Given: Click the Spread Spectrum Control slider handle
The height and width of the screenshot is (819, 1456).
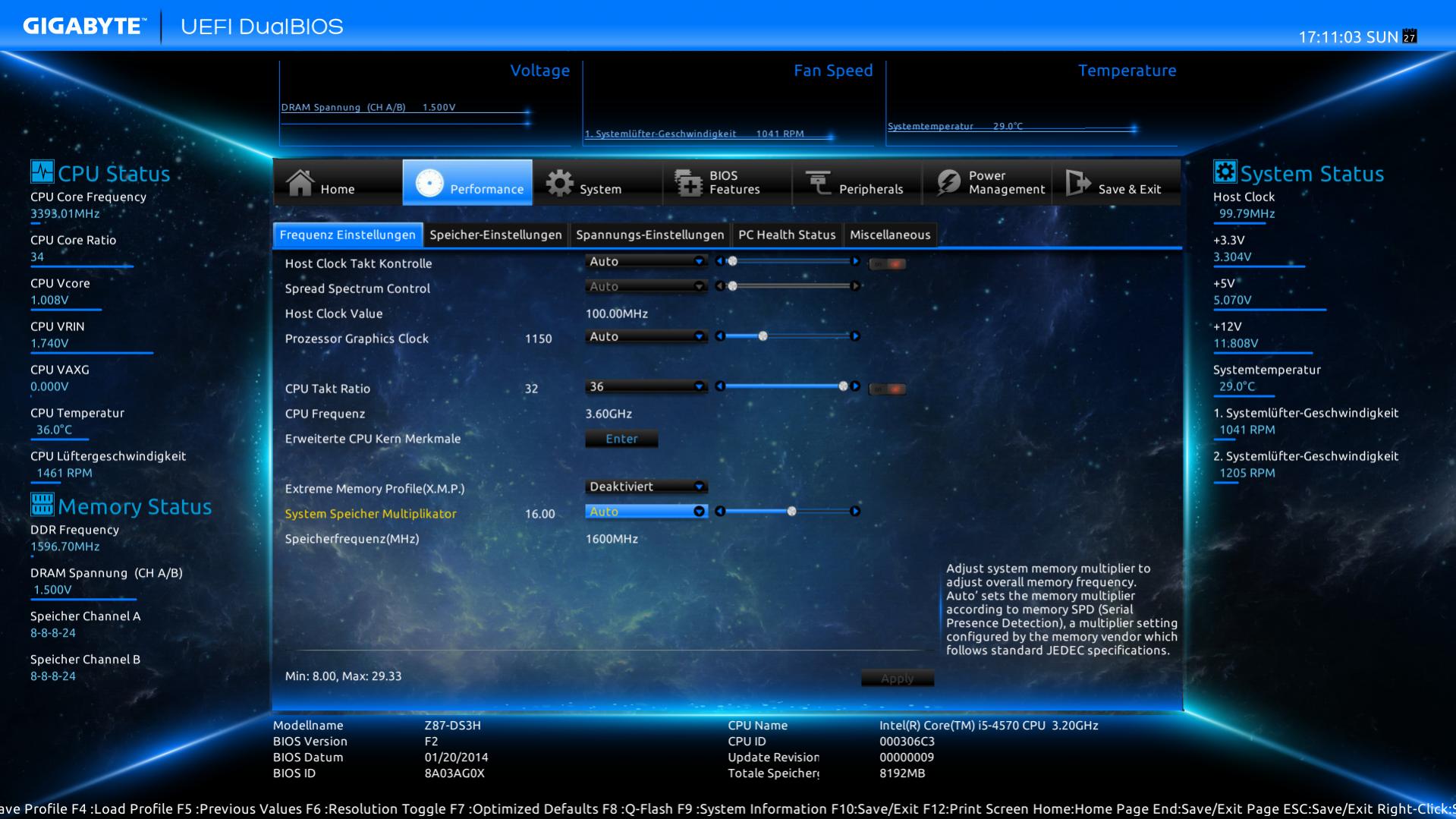Looking at the screenshot, I should point(732,286).
